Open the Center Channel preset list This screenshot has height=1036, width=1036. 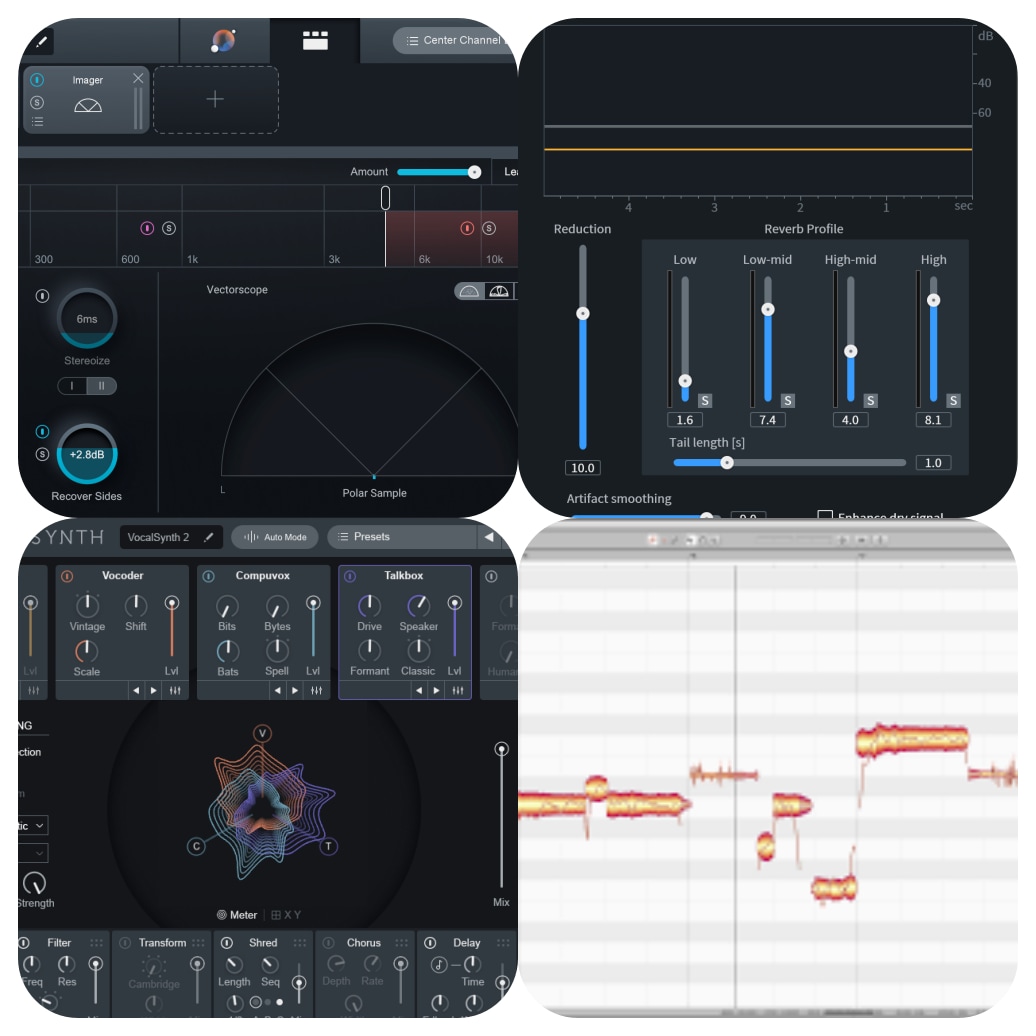[x=455, y=40]
